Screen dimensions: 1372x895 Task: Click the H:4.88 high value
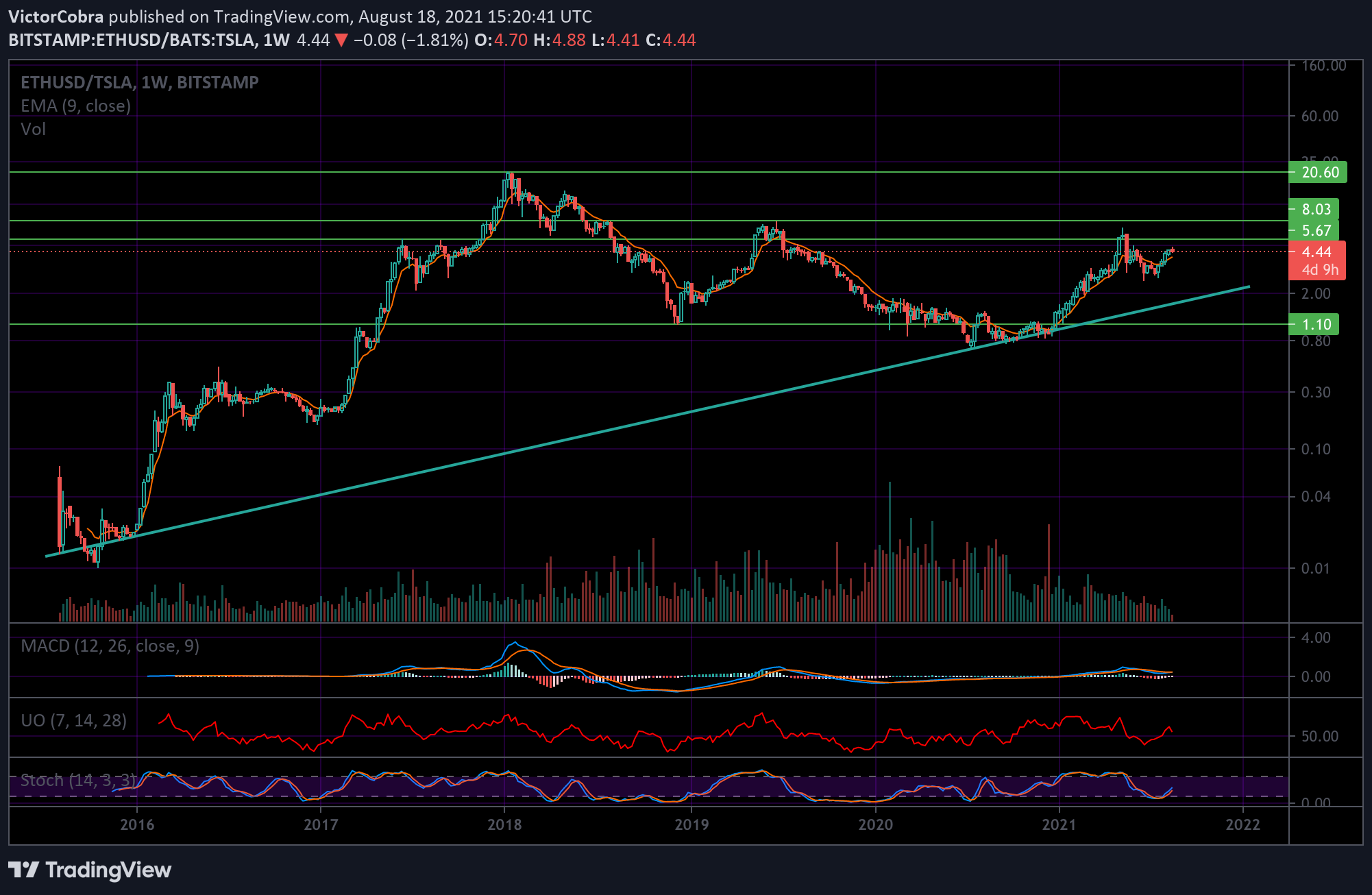tap(560, 40)
